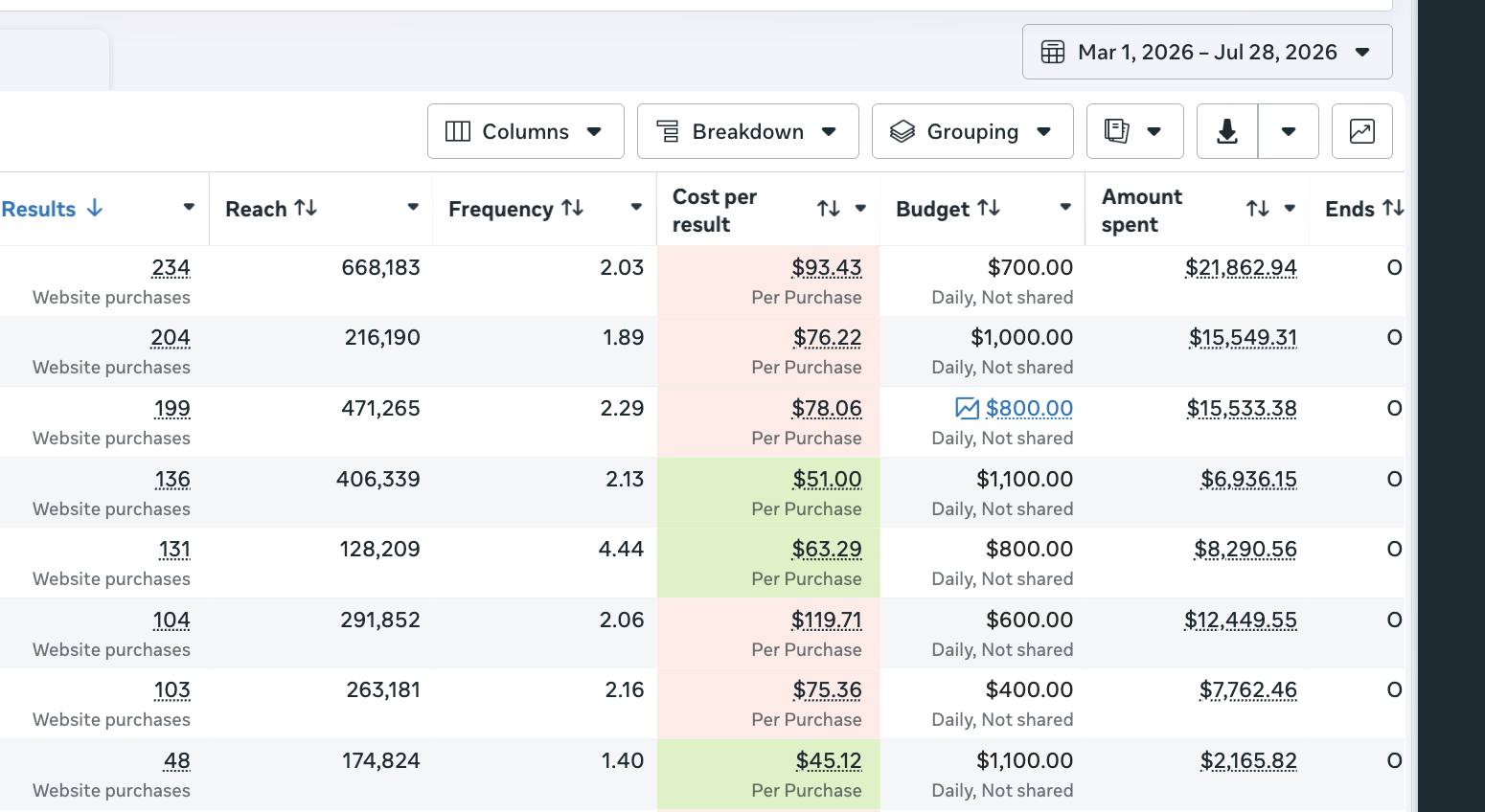Viewport: 1485px width, 812px height.
Task: Open the Breakdown dropdown
Action: (x=747, y=131)
